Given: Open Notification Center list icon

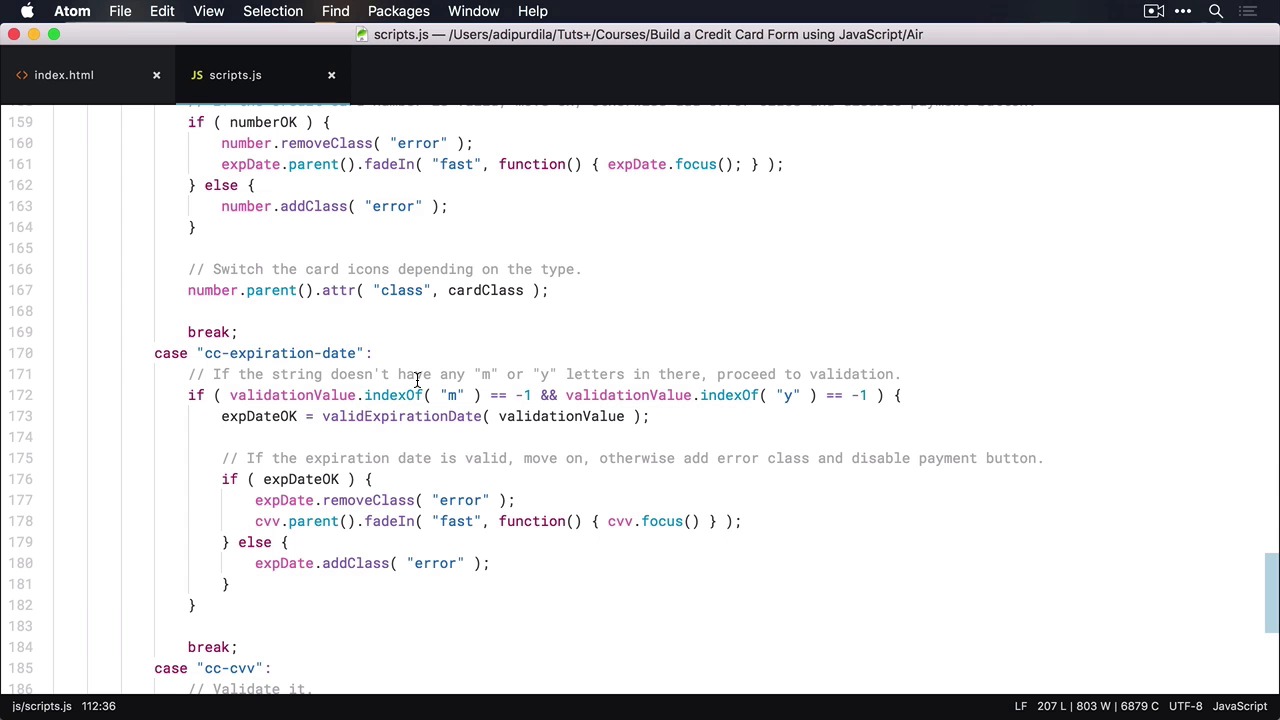Looking at the screenshot, I should 1250,11.
